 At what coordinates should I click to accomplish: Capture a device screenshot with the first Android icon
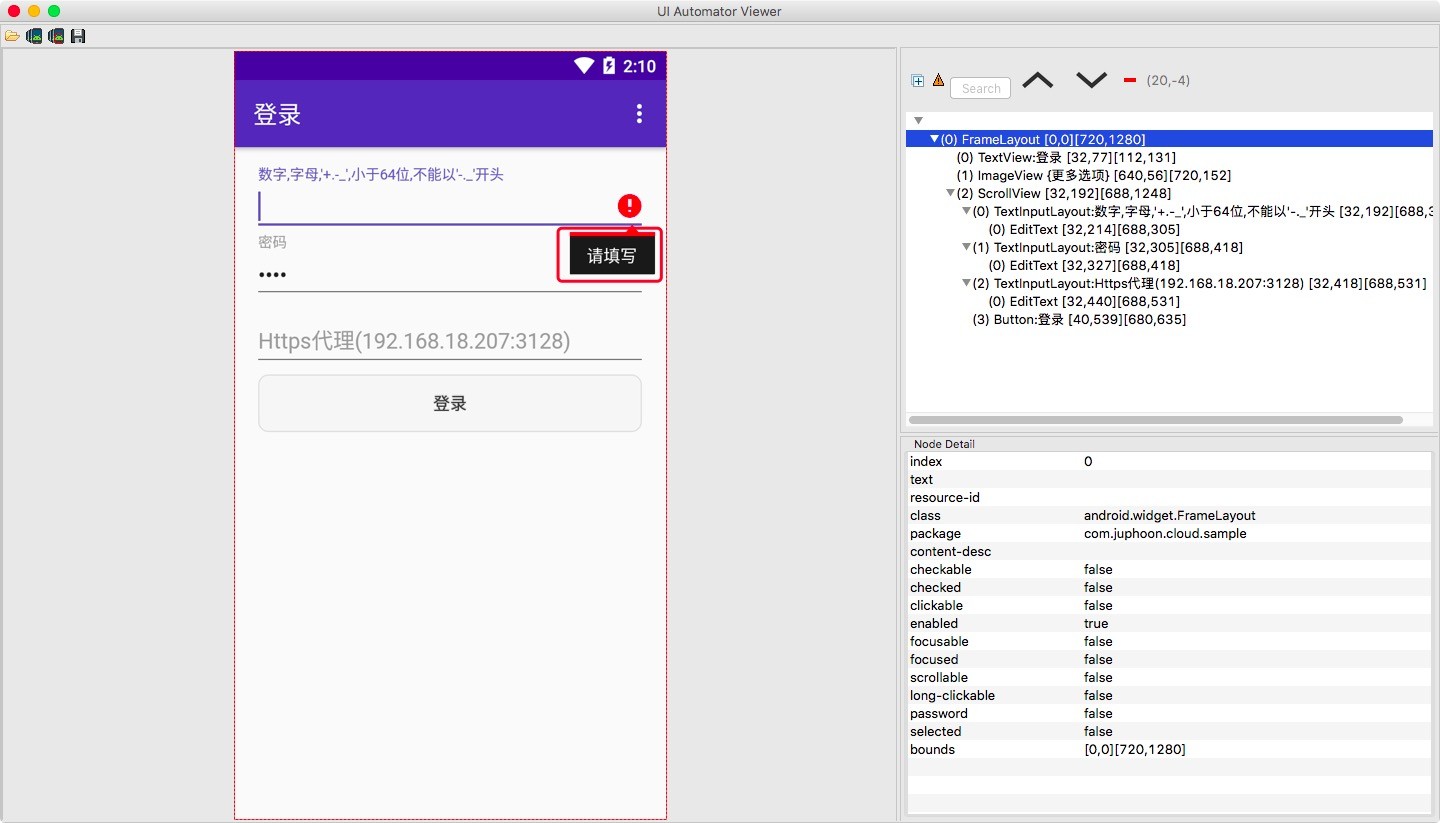(x=34, y=36)
